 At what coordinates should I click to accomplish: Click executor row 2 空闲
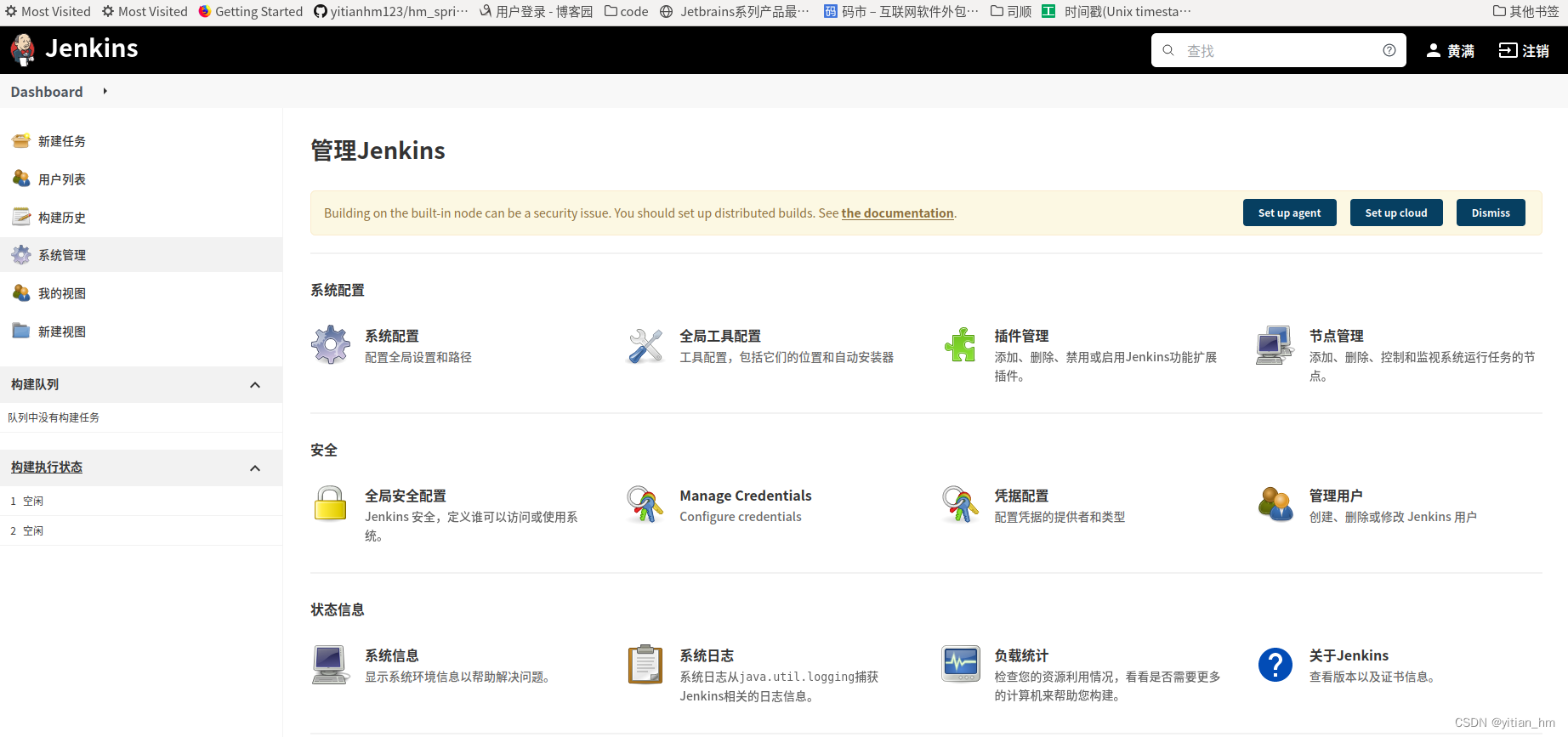pos(141,531)
